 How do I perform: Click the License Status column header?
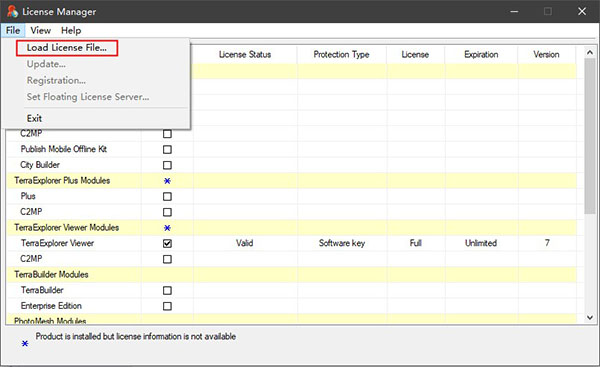click(x=245, y=55)
